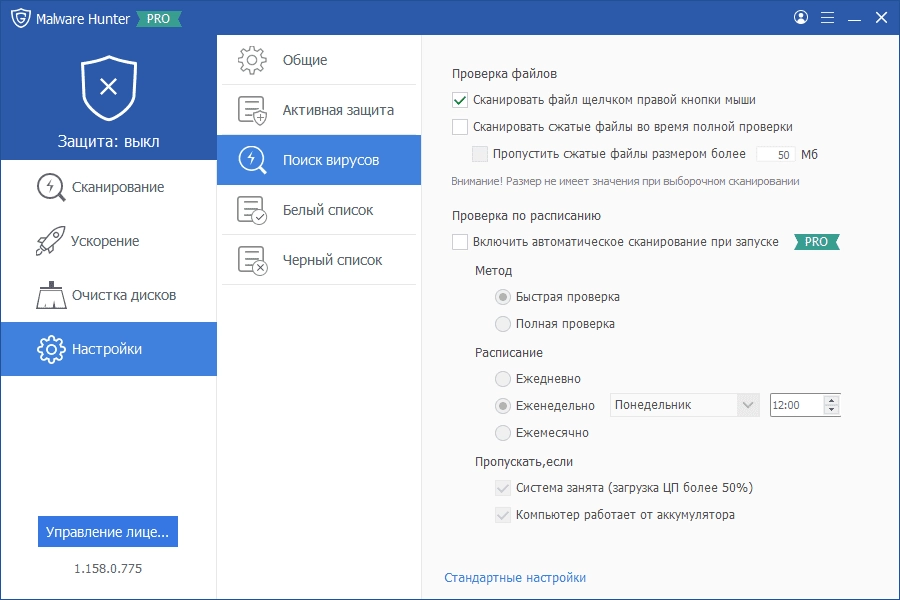Screen dimensions: 900x600
Task: Select Быстрая проверка radio button
Action: [x=503, y=297]
